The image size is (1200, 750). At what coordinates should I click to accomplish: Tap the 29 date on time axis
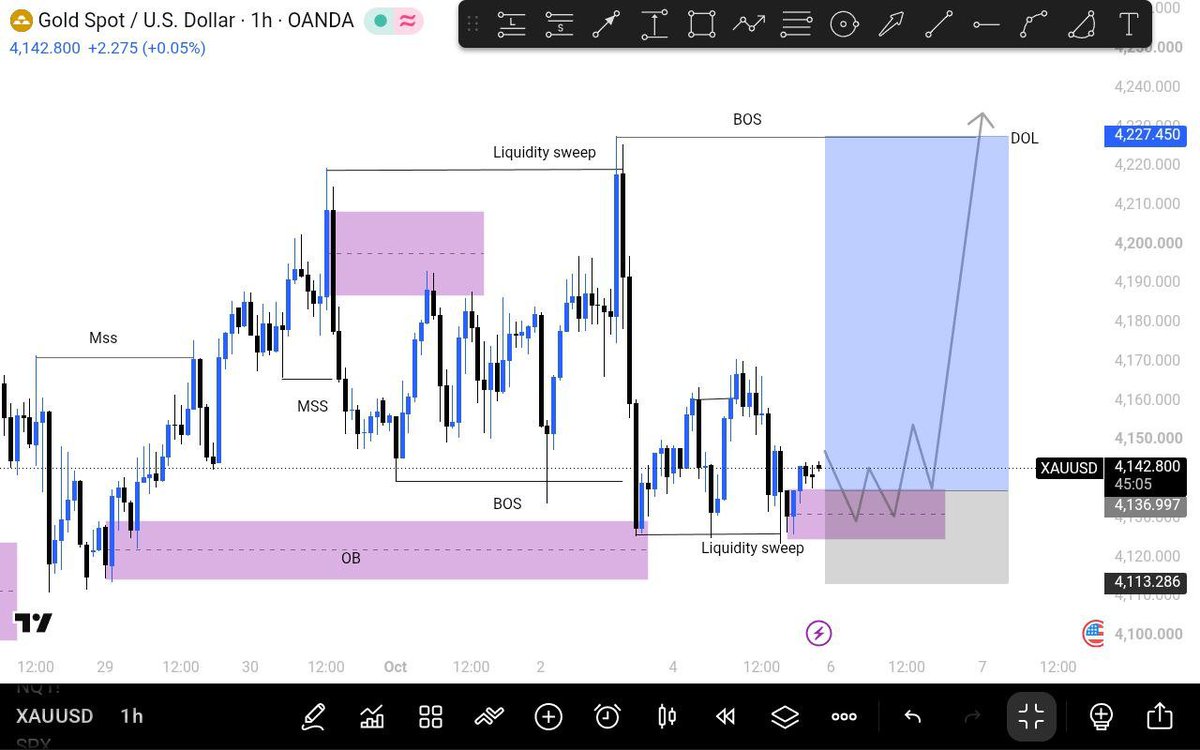point(103,666)
